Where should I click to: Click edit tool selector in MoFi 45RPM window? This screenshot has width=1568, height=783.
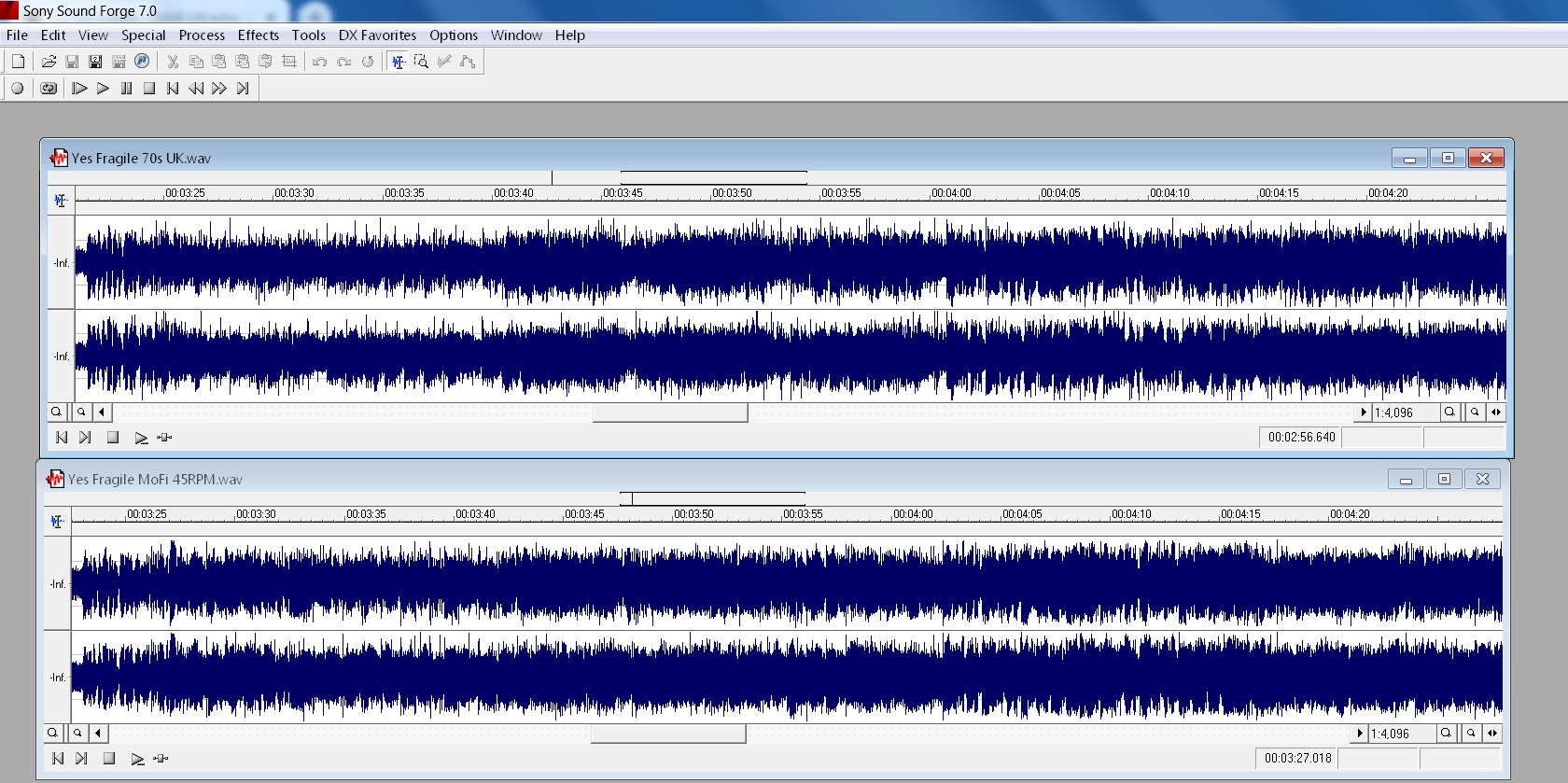click(x=57, y=521)
